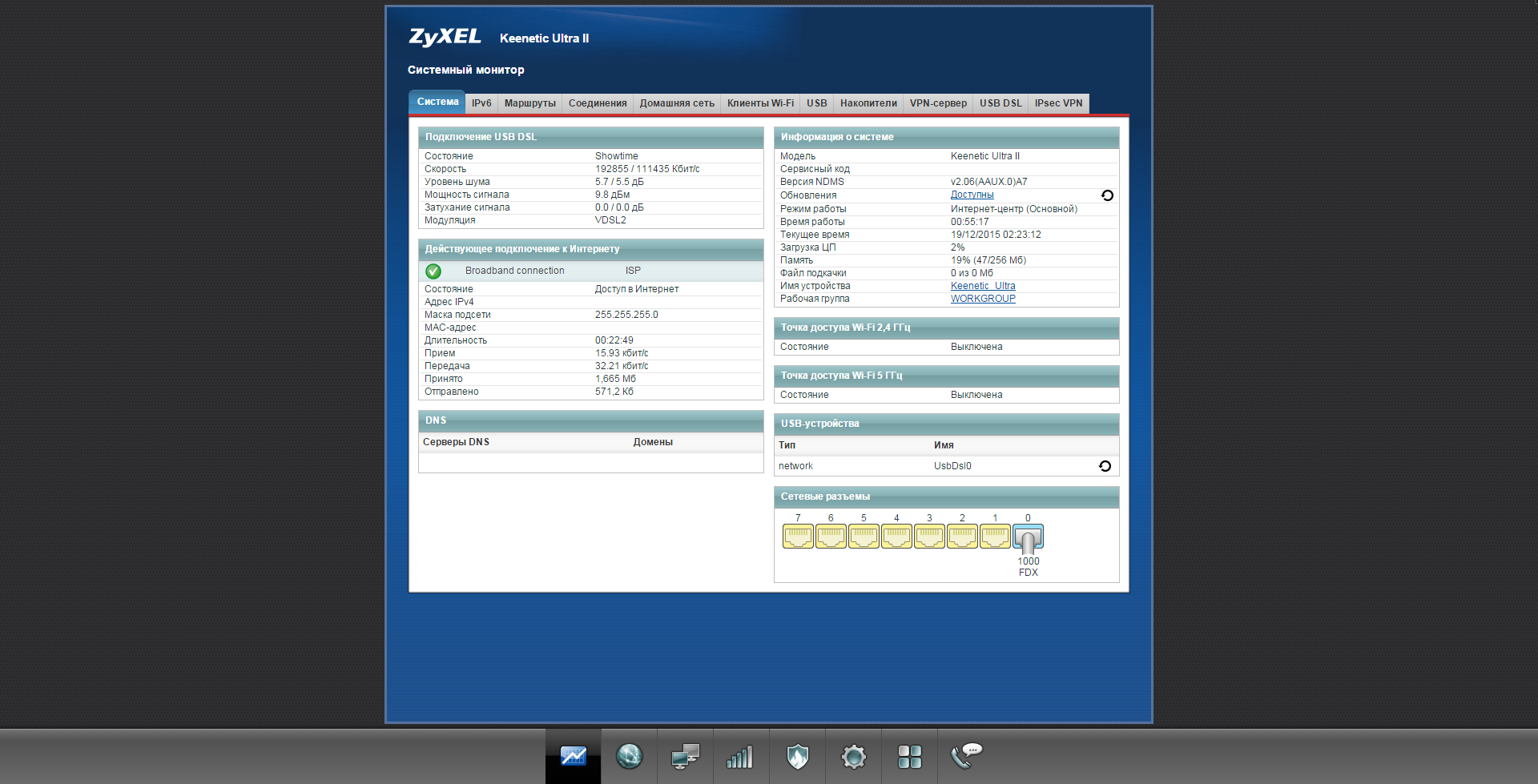Click refresh icon next to Обновления
Viewport: 1538px width, 784px height.
pyautogui.click(x=1107, y=195)
